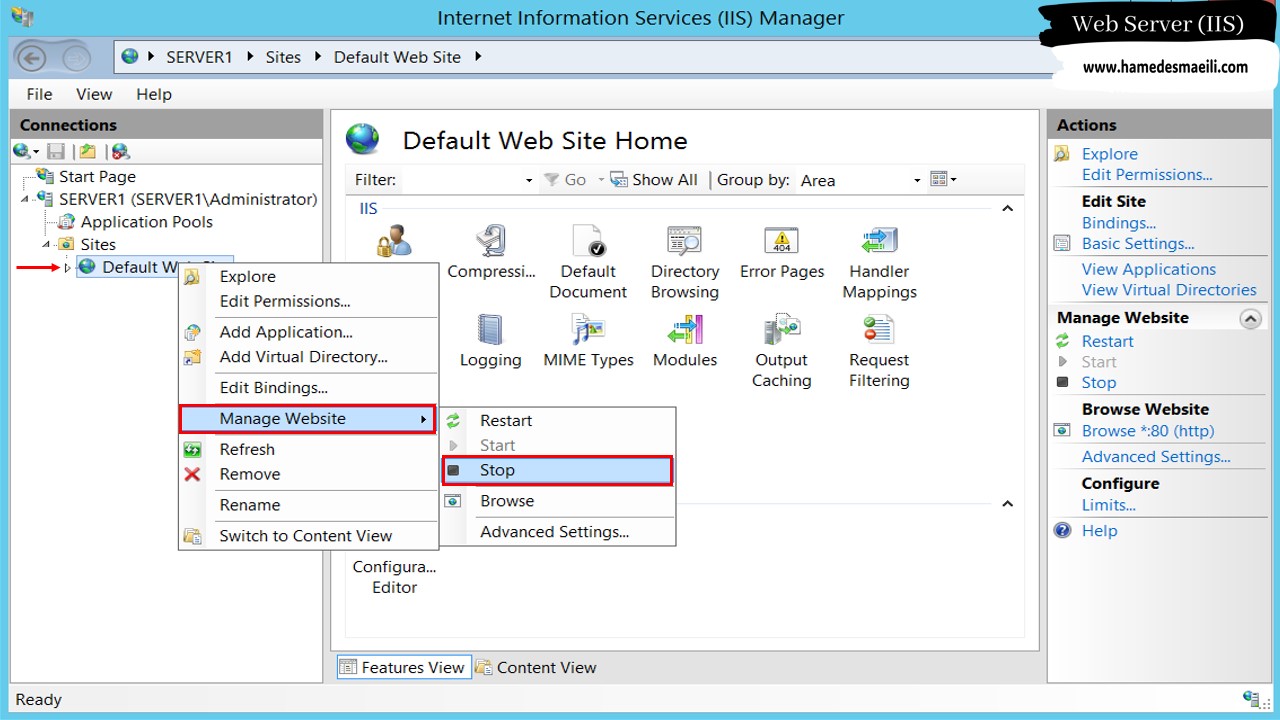Open the Filter dropdown arrow

pyautogui.click(x=529, y=181)
